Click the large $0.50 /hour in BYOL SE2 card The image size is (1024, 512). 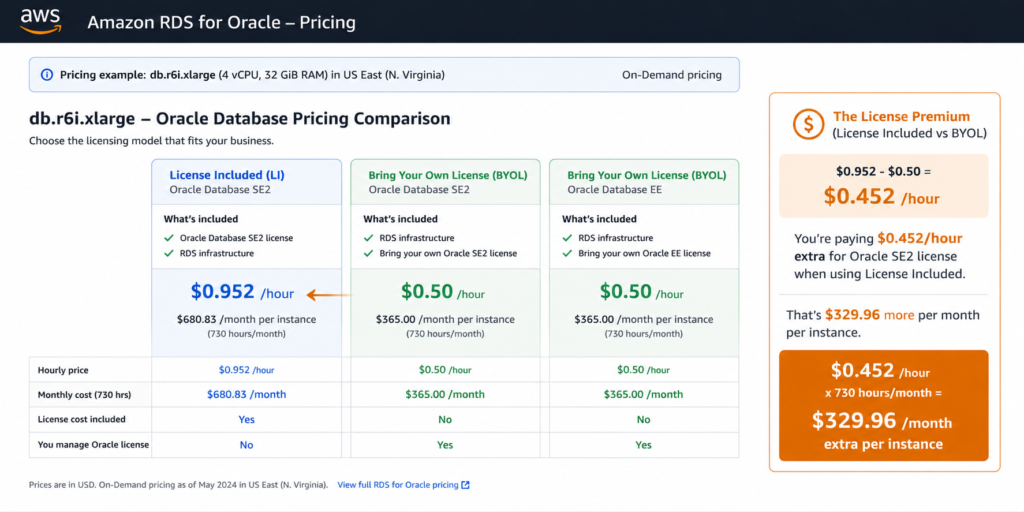(x=443, y=292)
